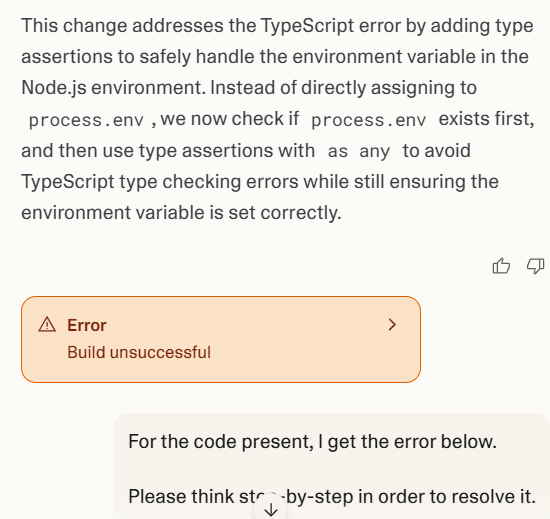
Task: Select the first process.env inline code
Action: (x=86, y=120)
